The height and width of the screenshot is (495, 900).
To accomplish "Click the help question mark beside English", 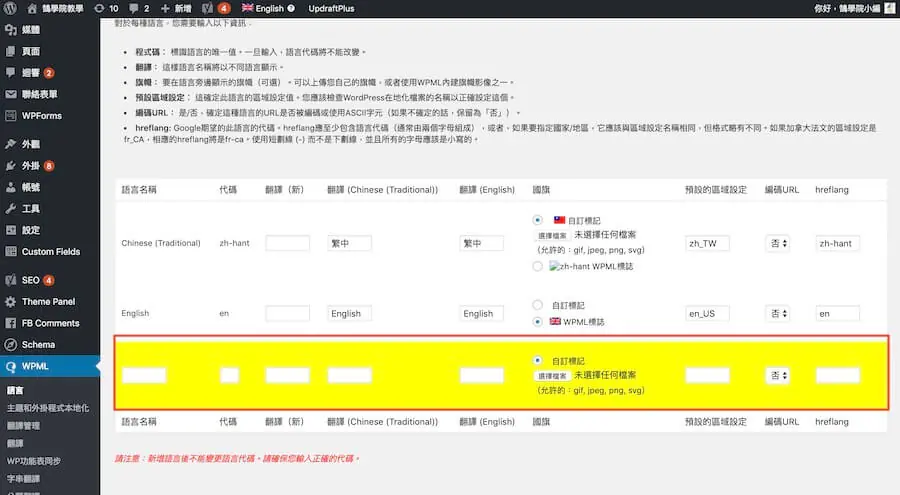I will pyautogui.click(x=291, y=8).
